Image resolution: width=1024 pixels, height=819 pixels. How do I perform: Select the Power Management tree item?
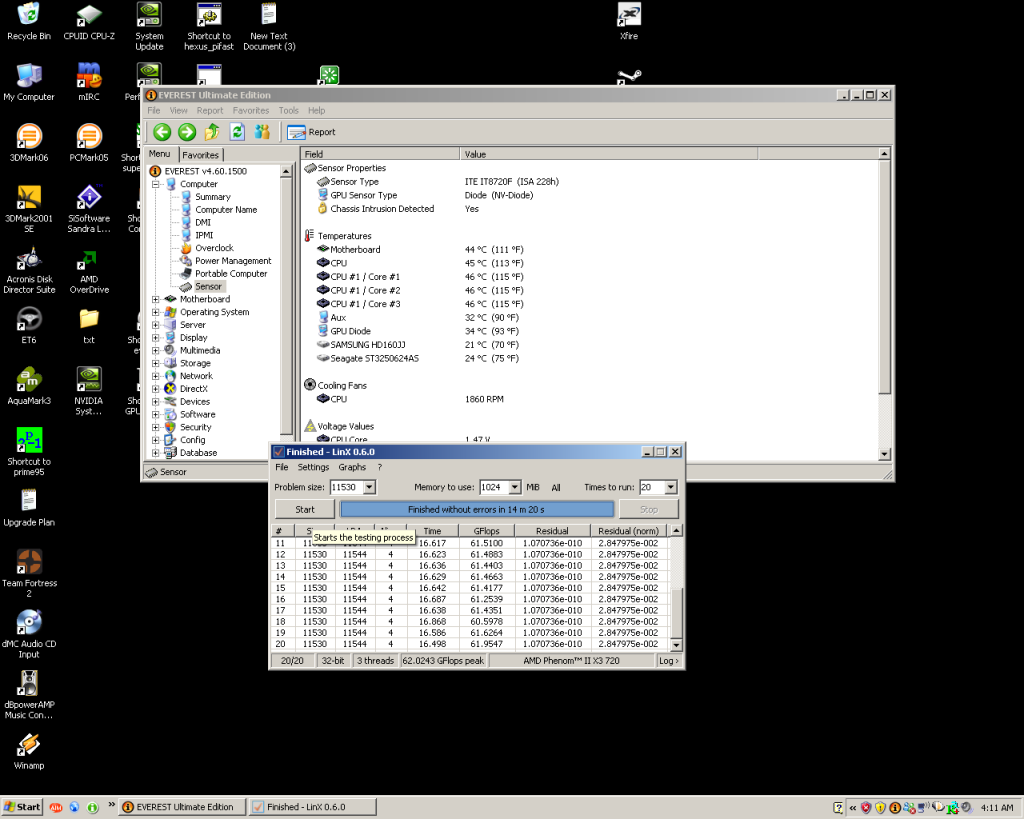click(233, 261)
